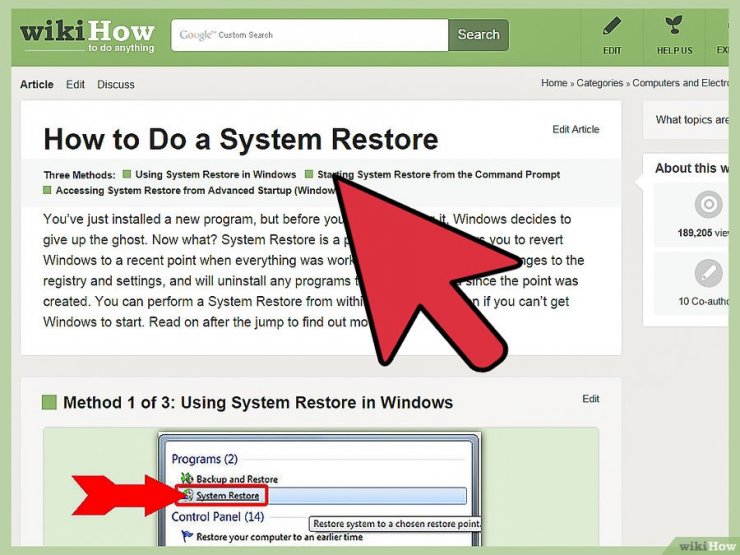The width and height of the screenshot is (740, 555).
Task: Click the How to Do a System Restore title
Action: [x=241, y=139]
